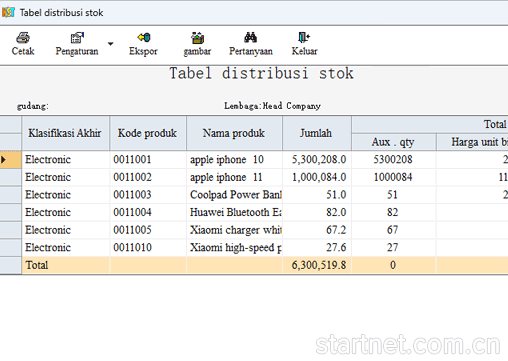Select the Huawei Bluetooth product cell

234,212
